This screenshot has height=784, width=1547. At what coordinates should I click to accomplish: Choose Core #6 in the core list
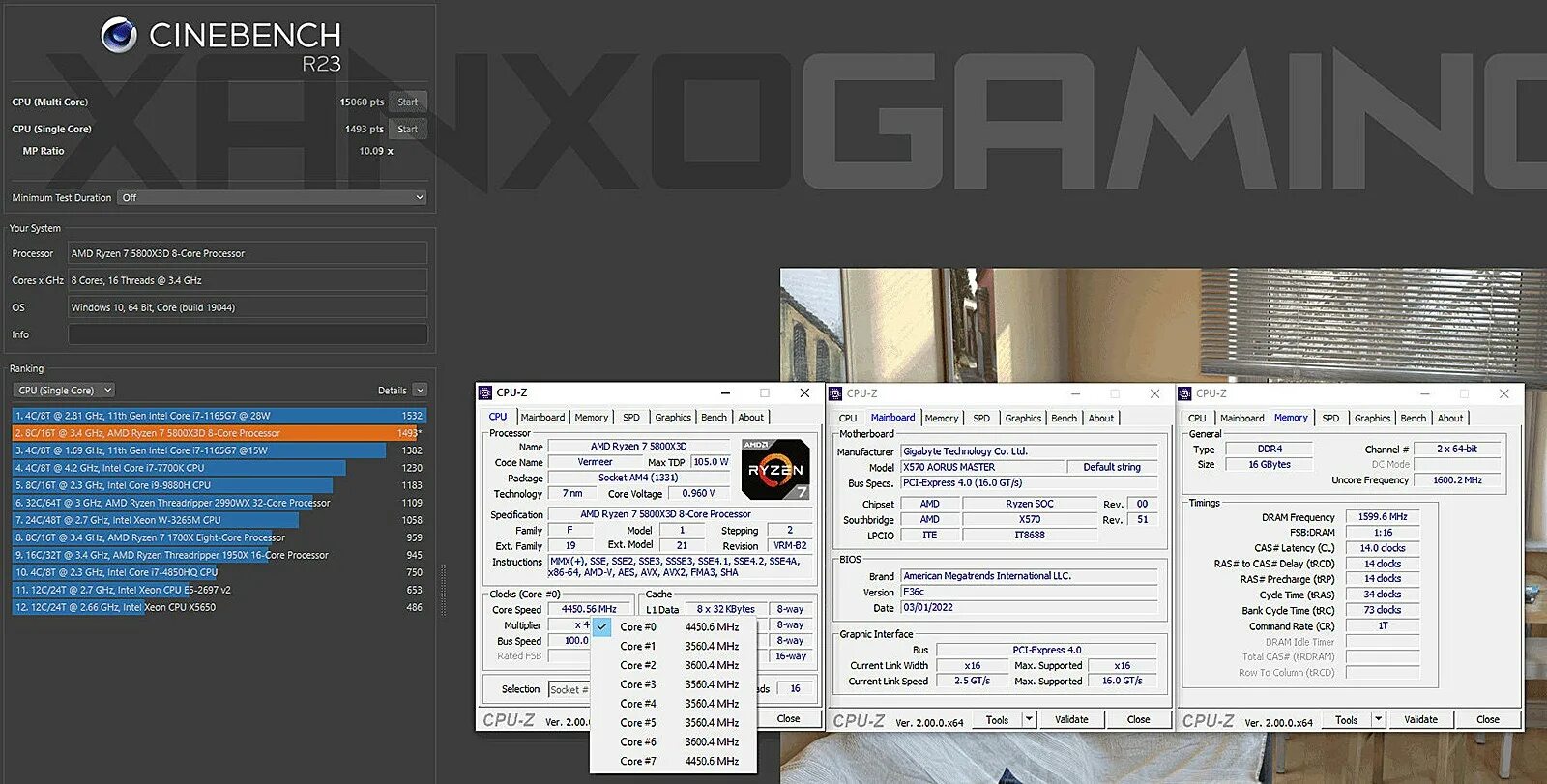tap(673, 742)
